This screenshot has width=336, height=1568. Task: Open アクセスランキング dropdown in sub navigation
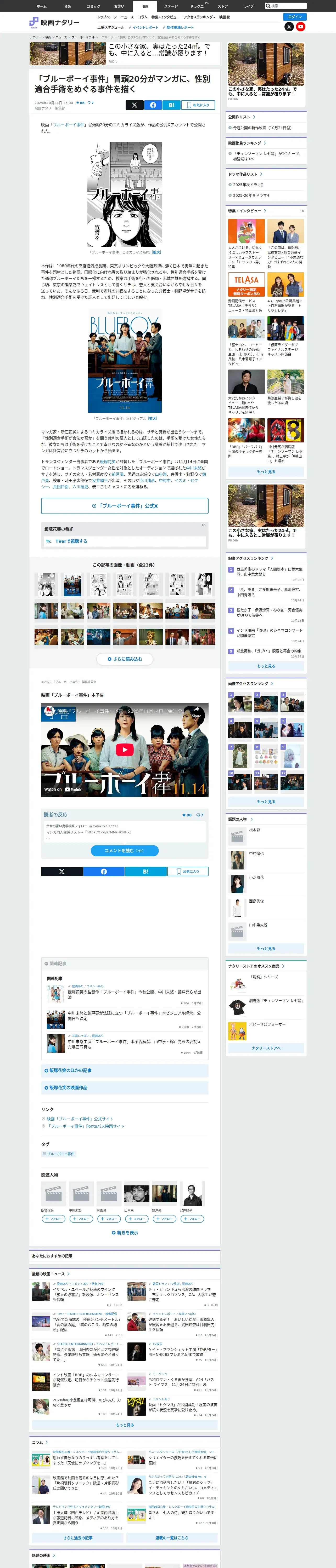tap(199, 17)
